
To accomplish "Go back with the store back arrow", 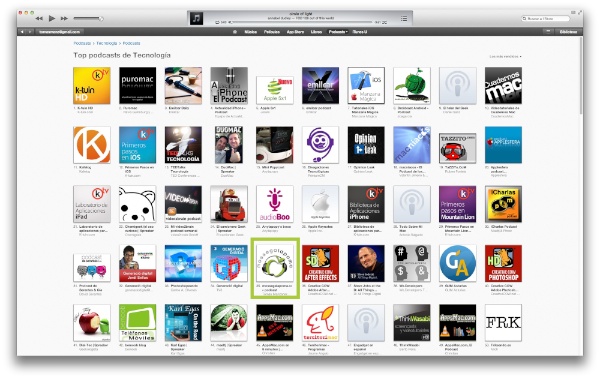I will coord(23,32).
